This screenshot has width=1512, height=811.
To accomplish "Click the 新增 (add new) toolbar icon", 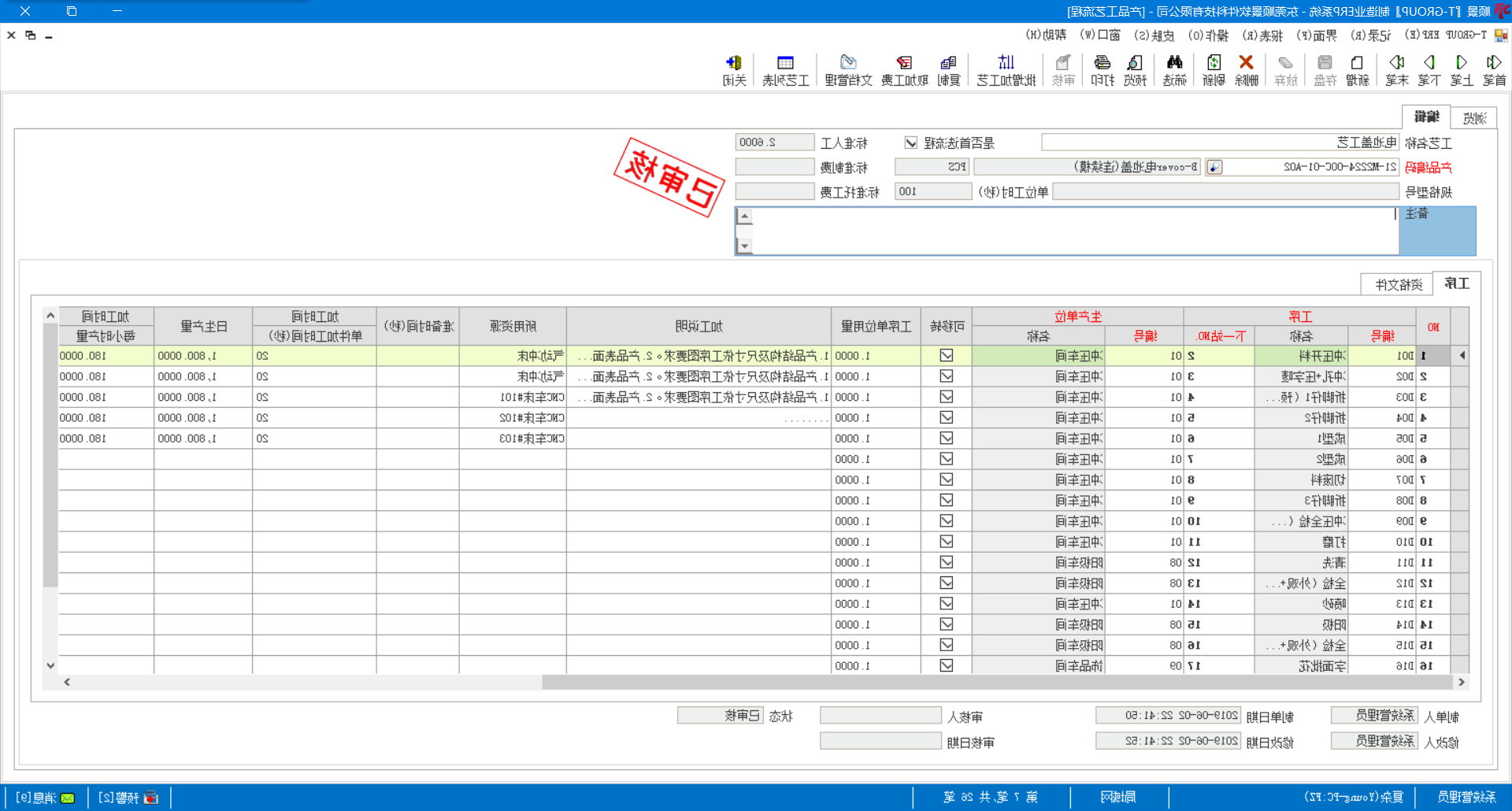I will [1356, 69].
